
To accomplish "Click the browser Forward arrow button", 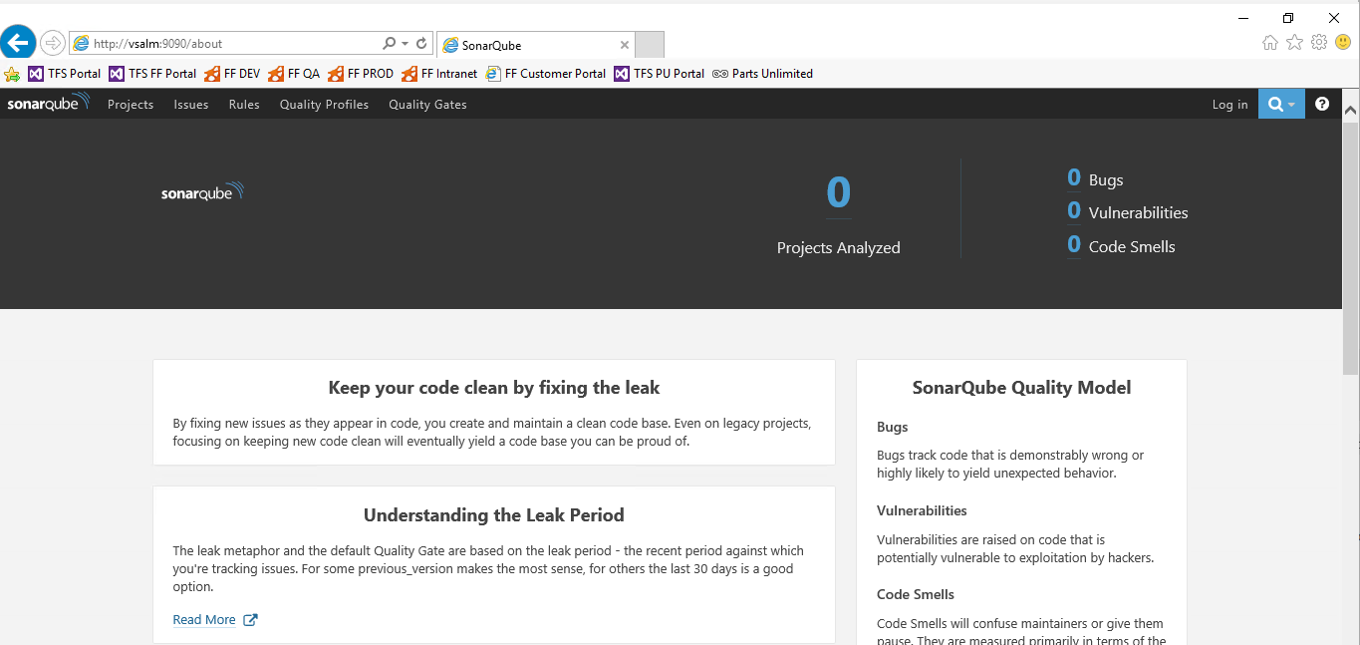I will click(53, 43).
